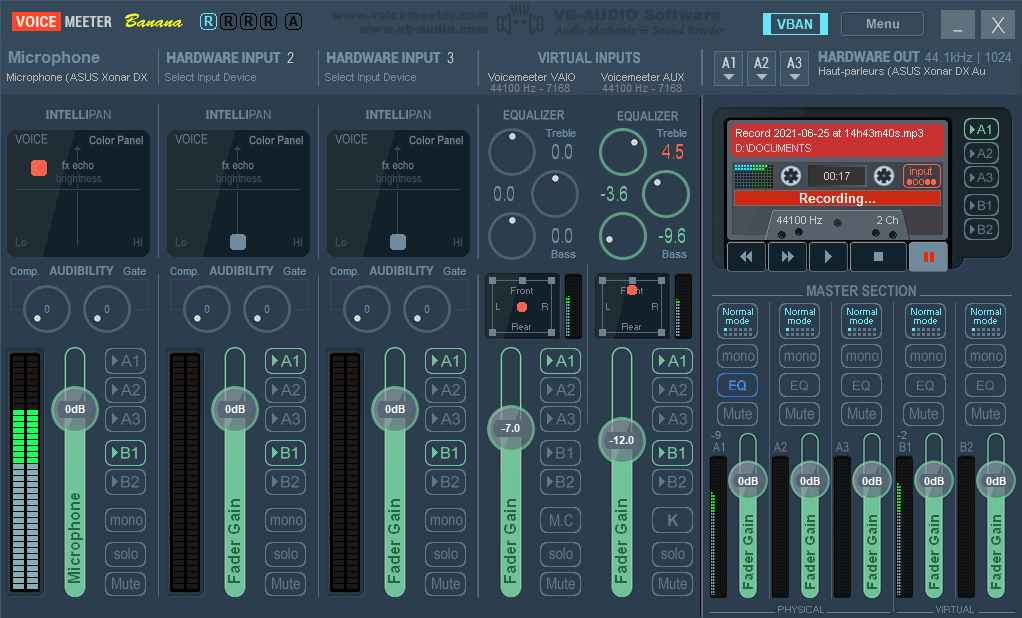Stop the recording with the stop button

(x=878, y=257)
